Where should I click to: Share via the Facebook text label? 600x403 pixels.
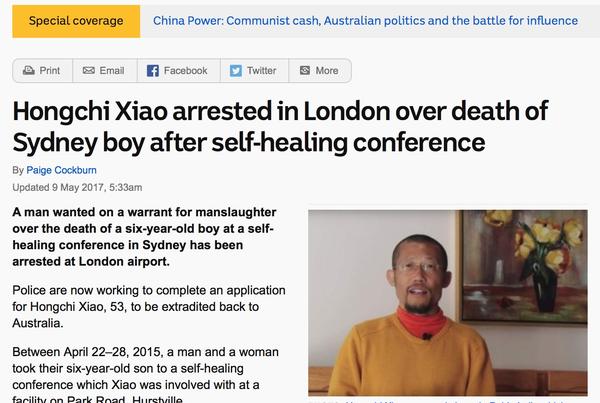186,71
